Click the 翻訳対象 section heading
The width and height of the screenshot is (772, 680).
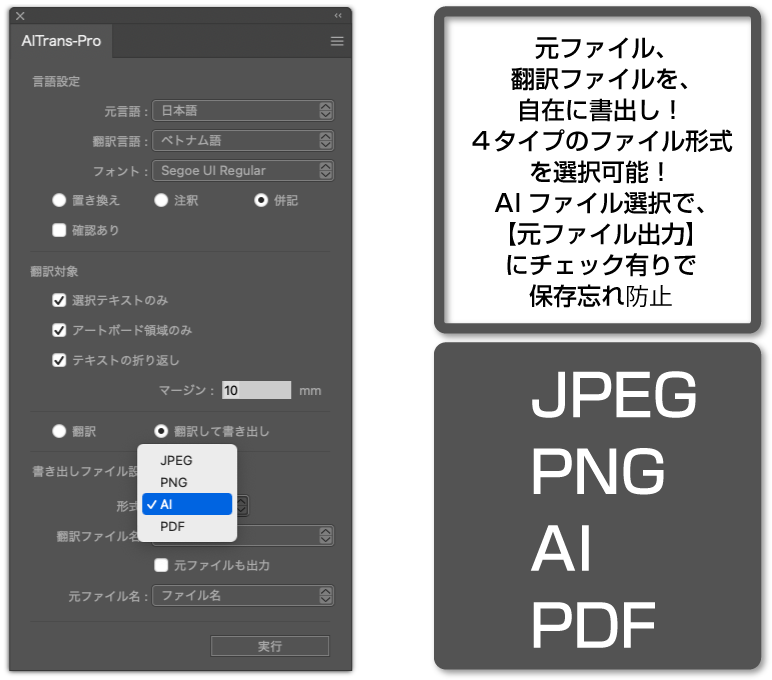click(x=54, y=271)
